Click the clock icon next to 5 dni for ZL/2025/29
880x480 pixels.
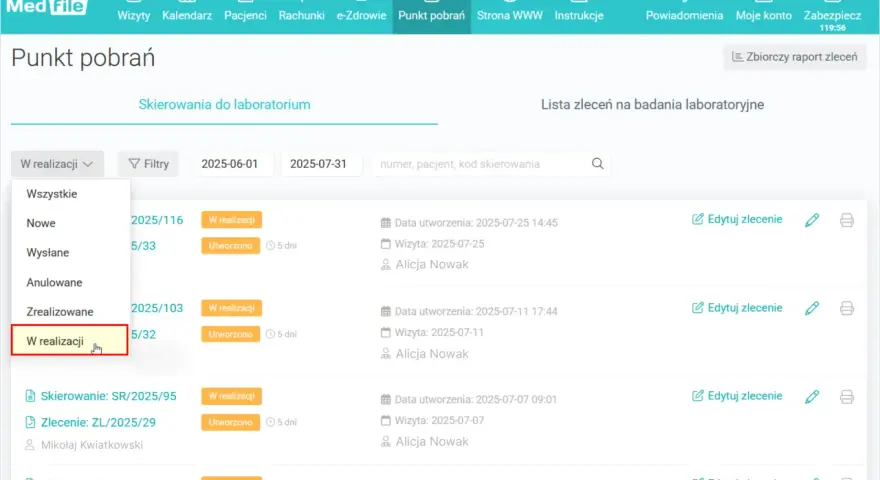271,422
